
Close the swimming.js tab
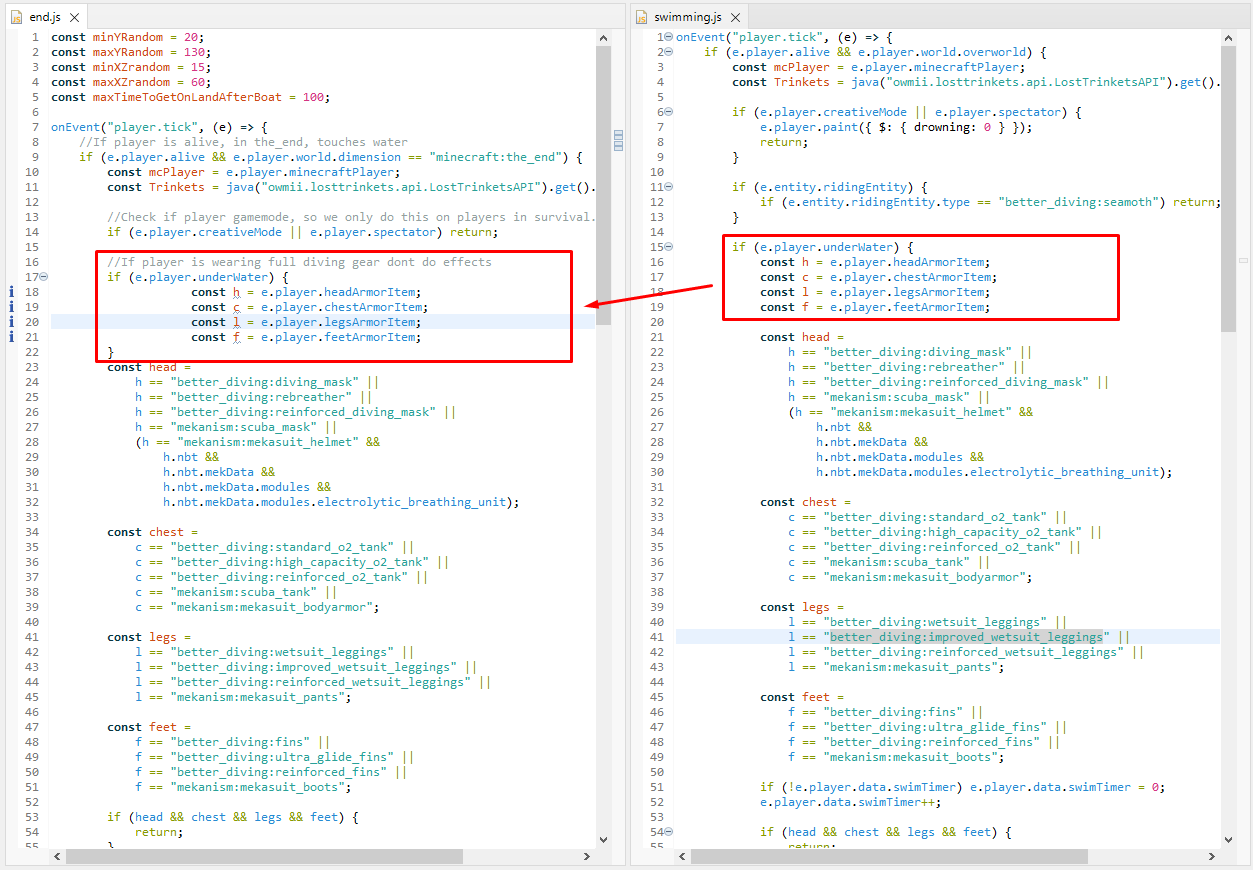pos(734,16)
